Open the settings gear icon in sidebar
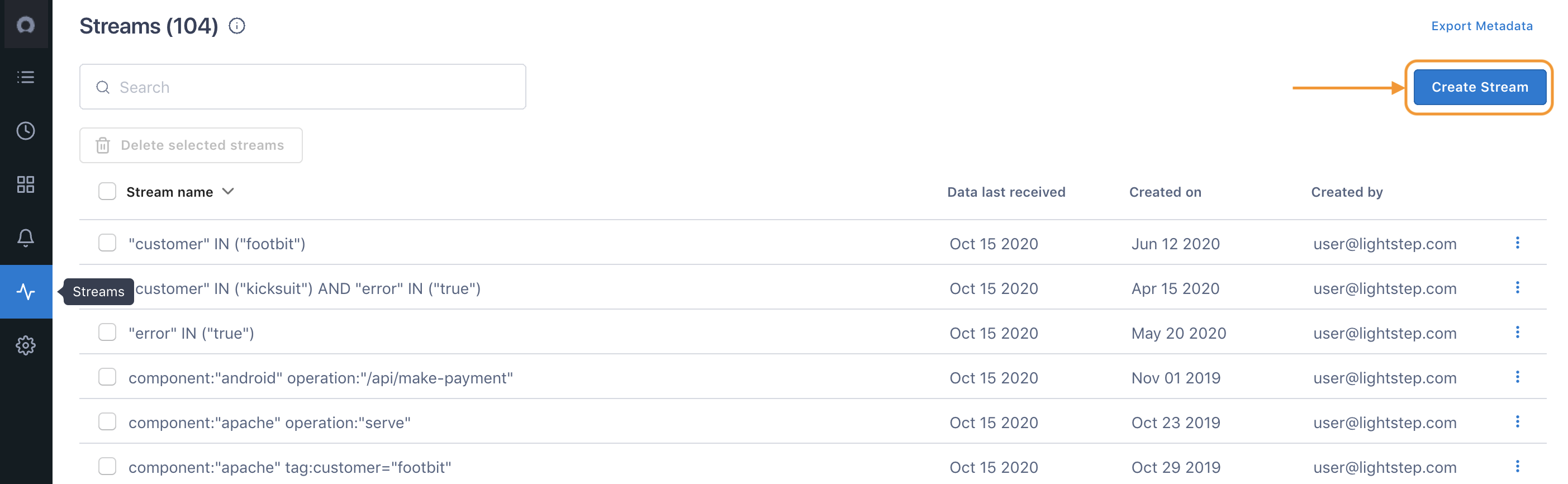This screenshot has width=1568, height=484. point(26,345)
